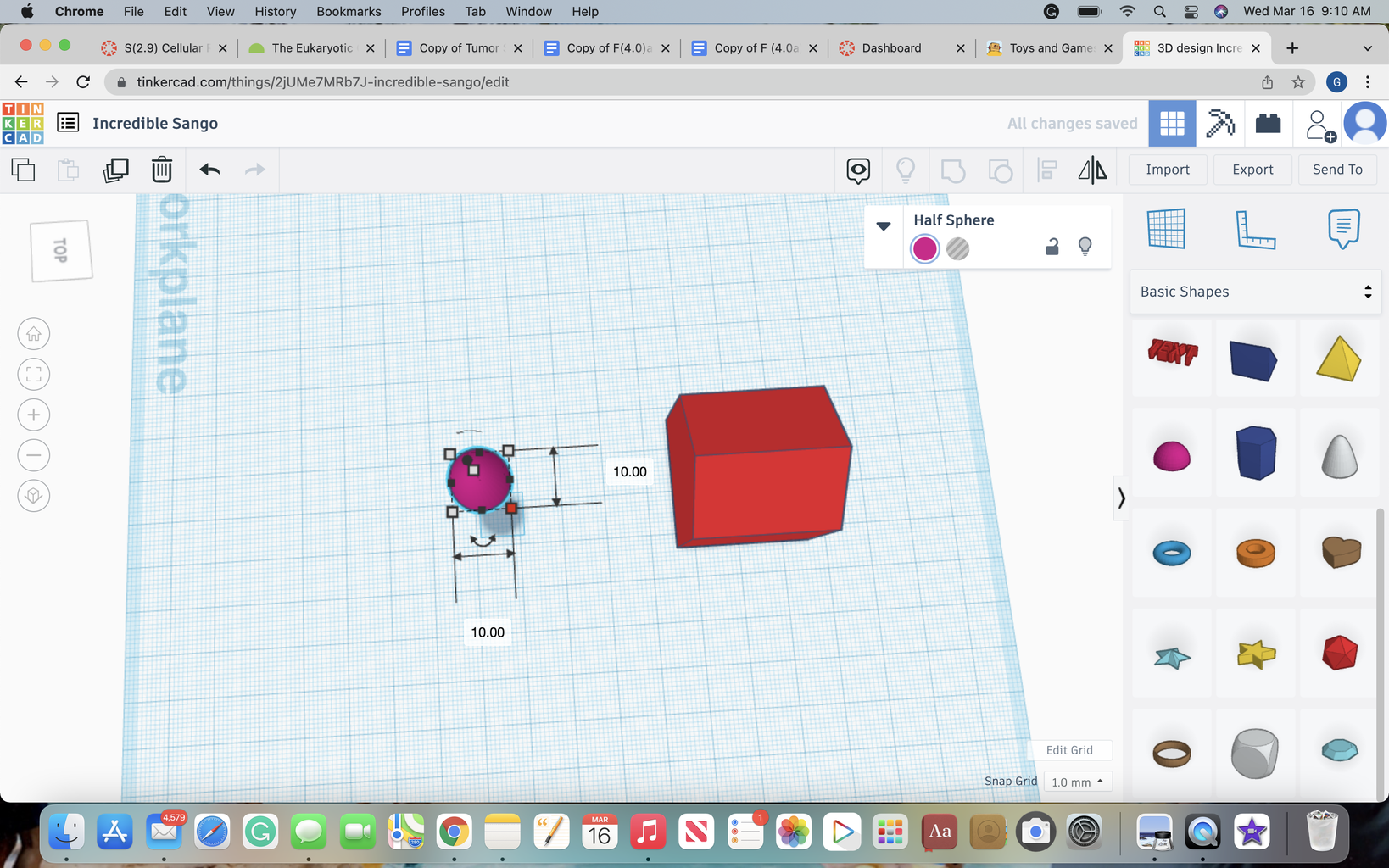Open the Bookmarks menu

click(349, 11)
